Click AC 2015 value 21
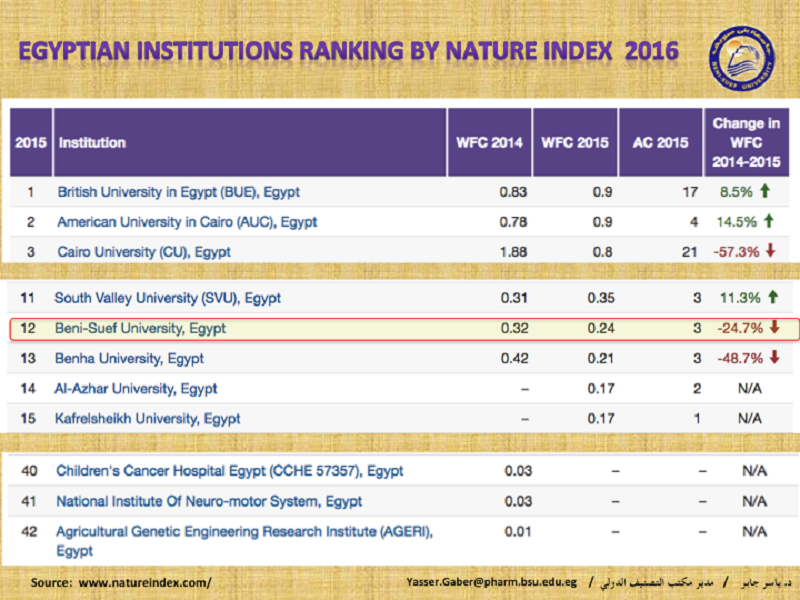This screenshot has height=600, width=800. [690, 252]
